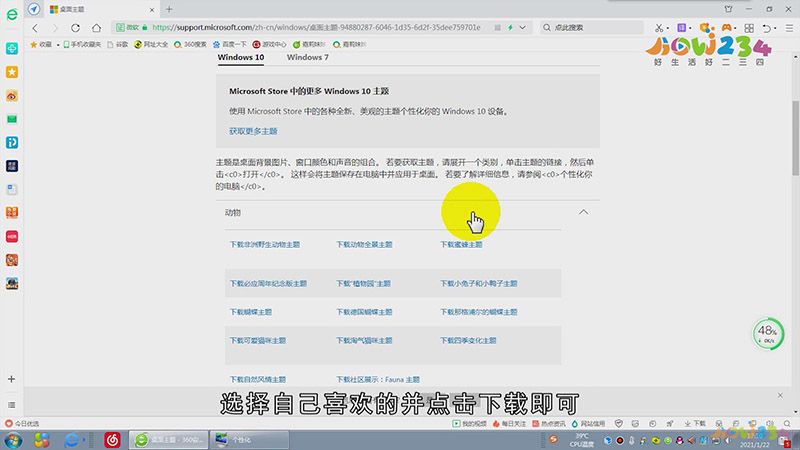Click the 下载蝴蝶主题 link
800x450 pixels.
pos(251,312)
